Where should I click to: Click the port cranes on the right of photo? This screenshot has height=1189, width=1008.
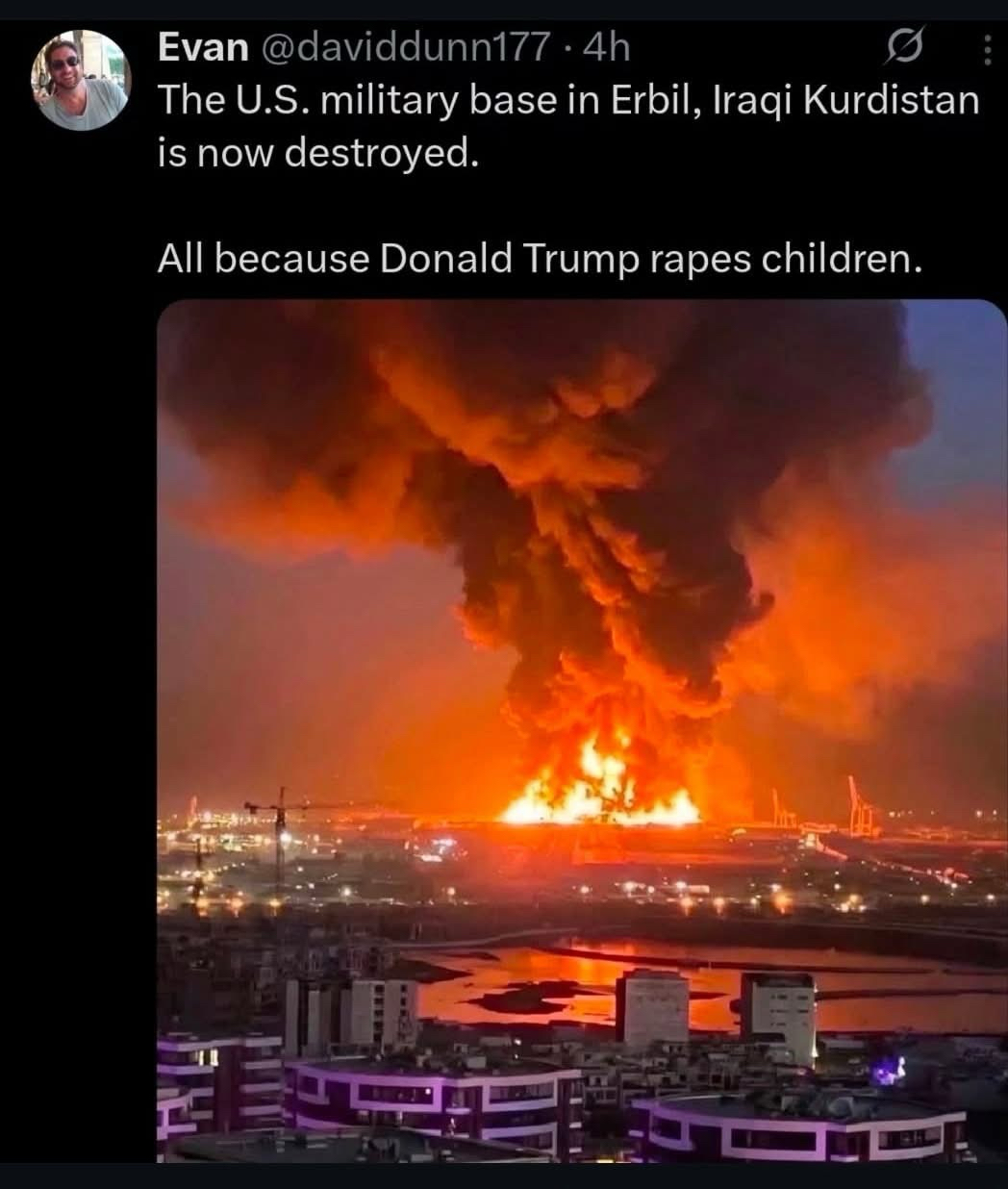(x=862, y=806)
